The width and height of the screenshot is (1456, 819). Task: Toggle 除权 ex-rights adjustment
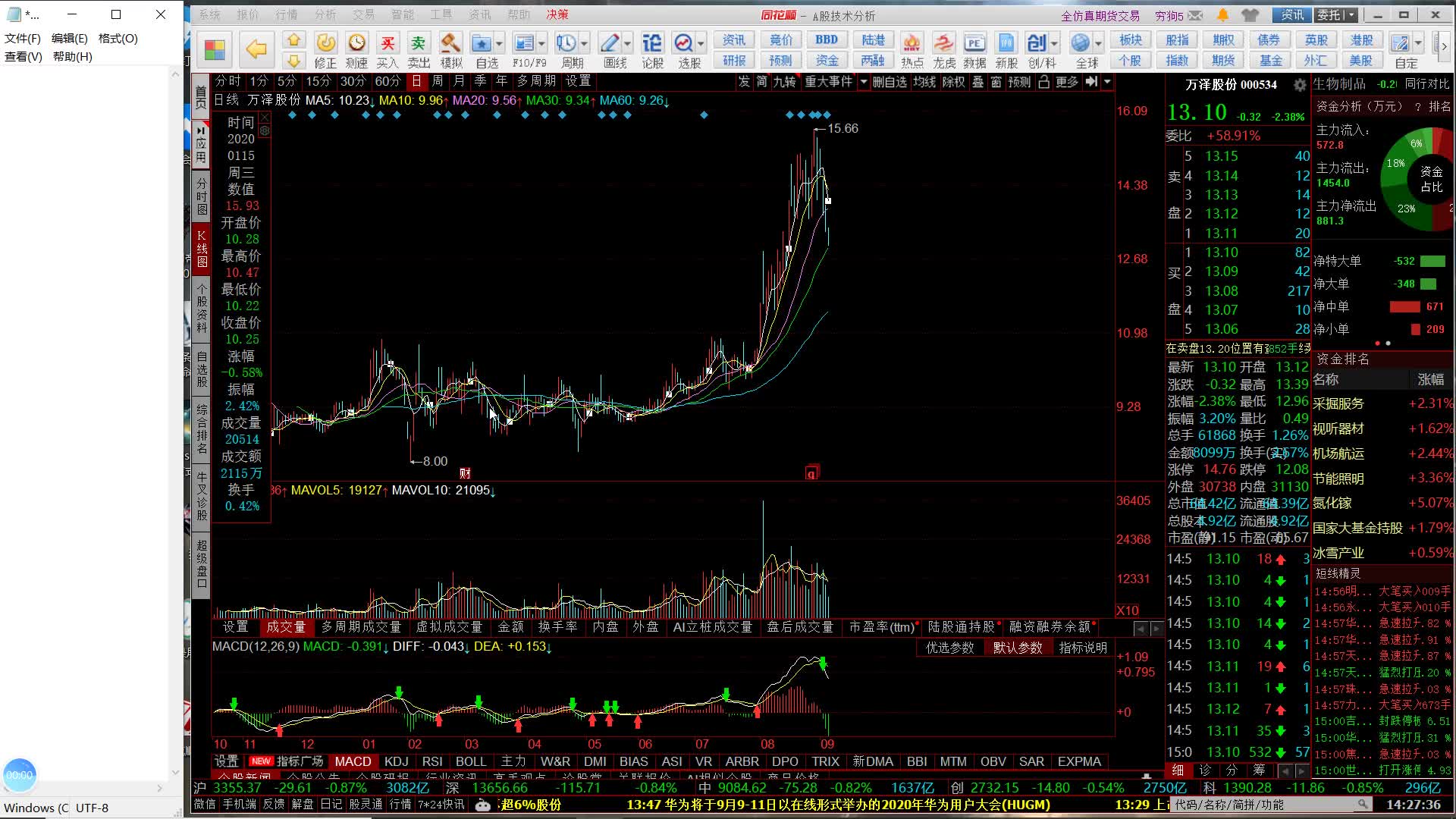tap(953, 82)
